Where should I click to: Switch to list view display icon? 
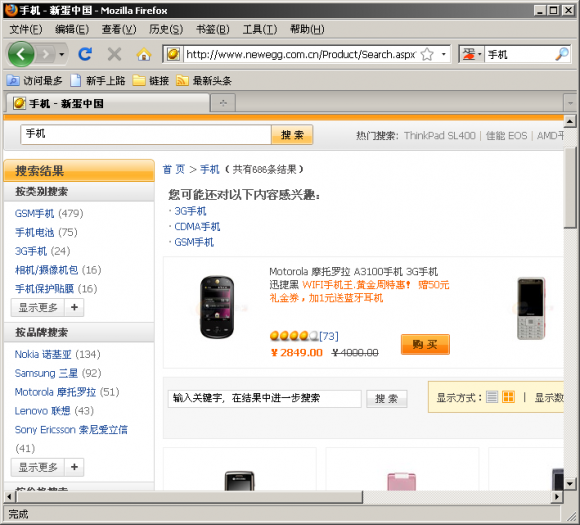click(492, 397)
